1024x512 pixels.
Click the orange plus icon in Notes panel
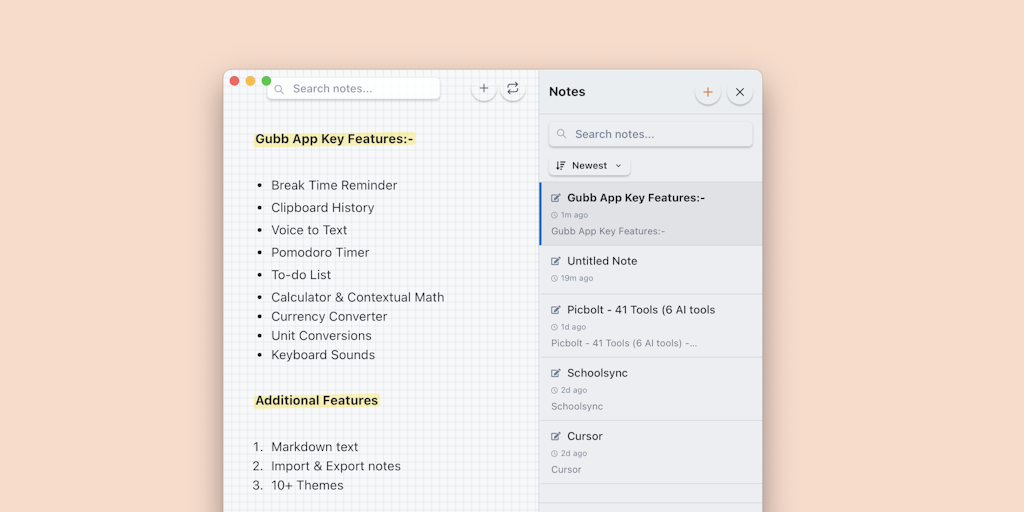coord(708,92)
